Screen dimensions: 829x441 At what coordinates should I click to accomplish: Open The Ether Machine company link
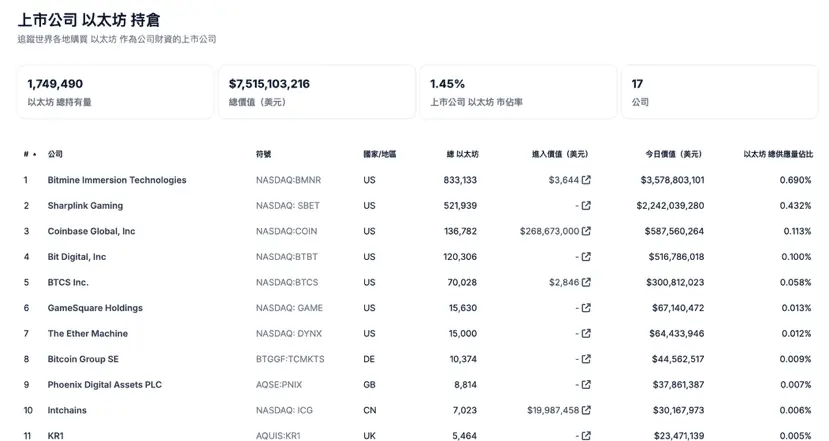[88, 334]
